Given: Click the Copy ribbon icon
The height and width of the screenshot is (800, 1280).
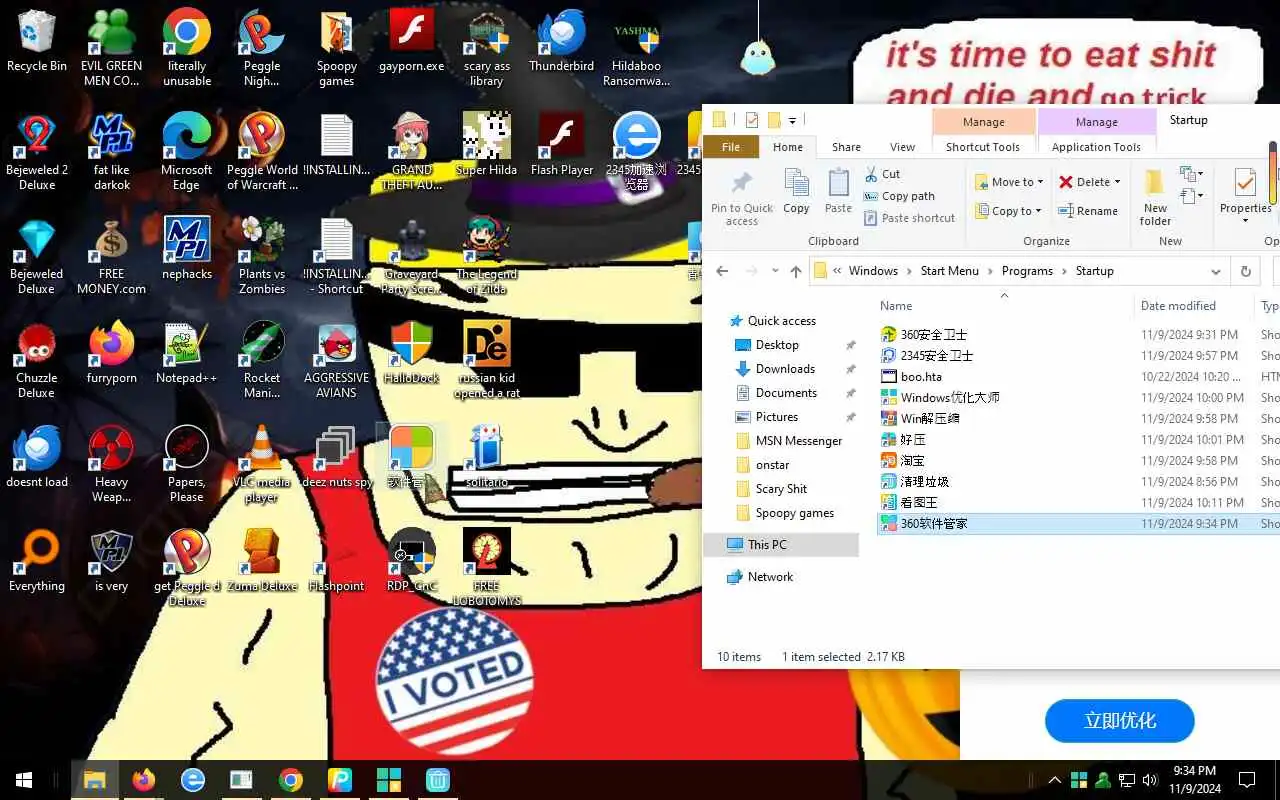Looking at the screenshot, I should (x=796, y=192).
